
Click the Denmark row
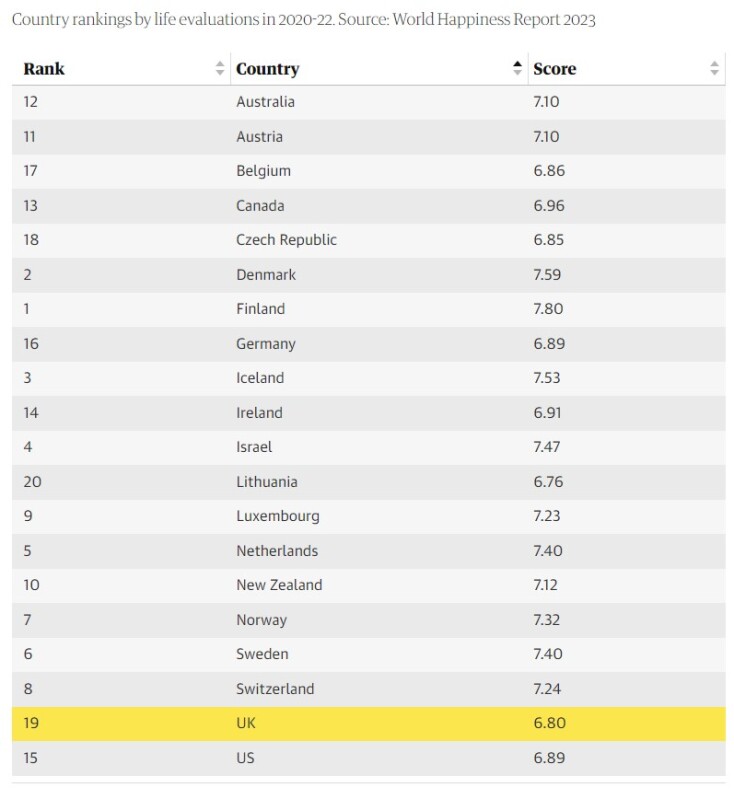tap(368, 275)
